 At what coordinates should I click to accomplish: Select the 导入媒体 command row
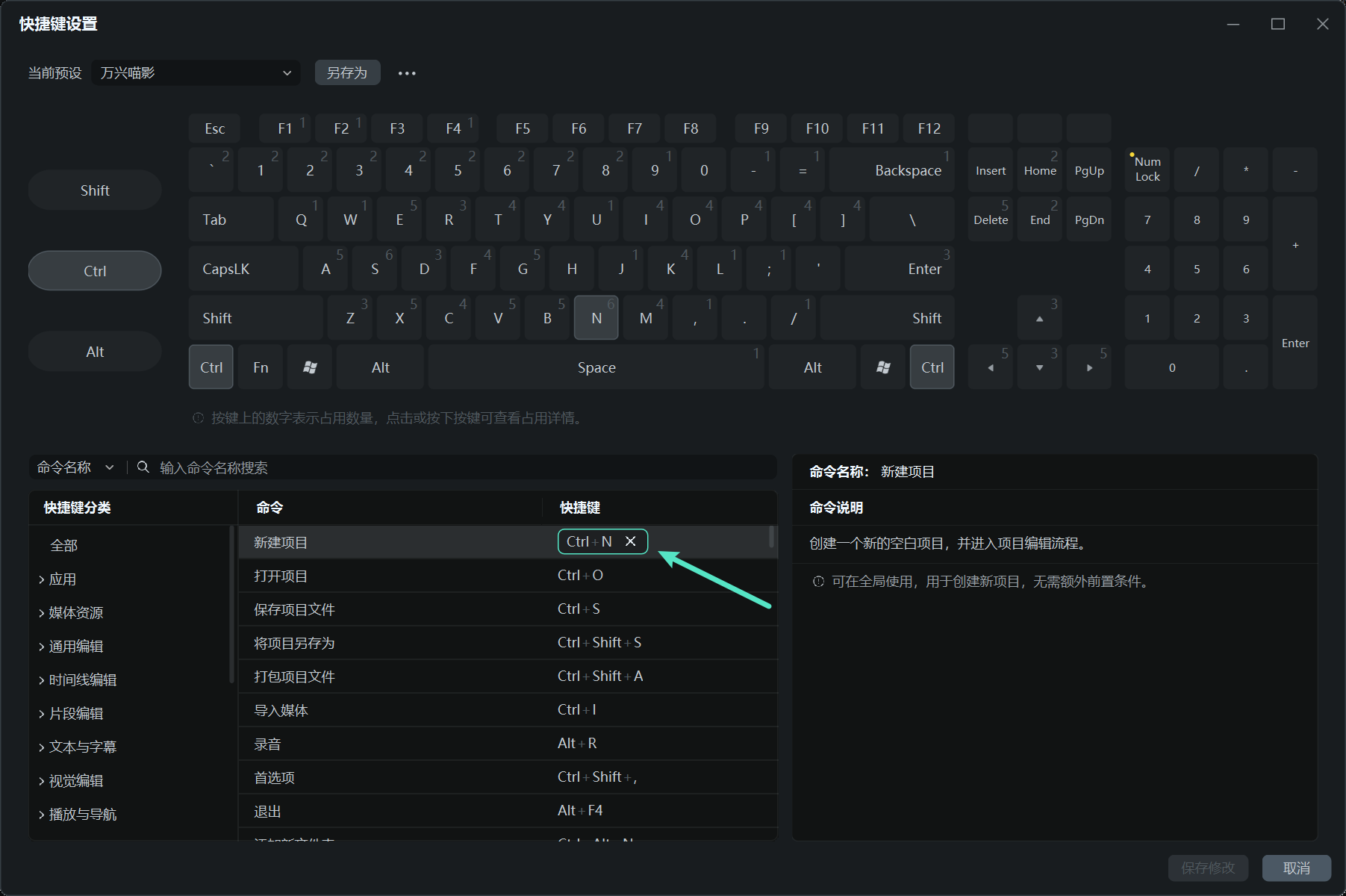pos(508,710)
